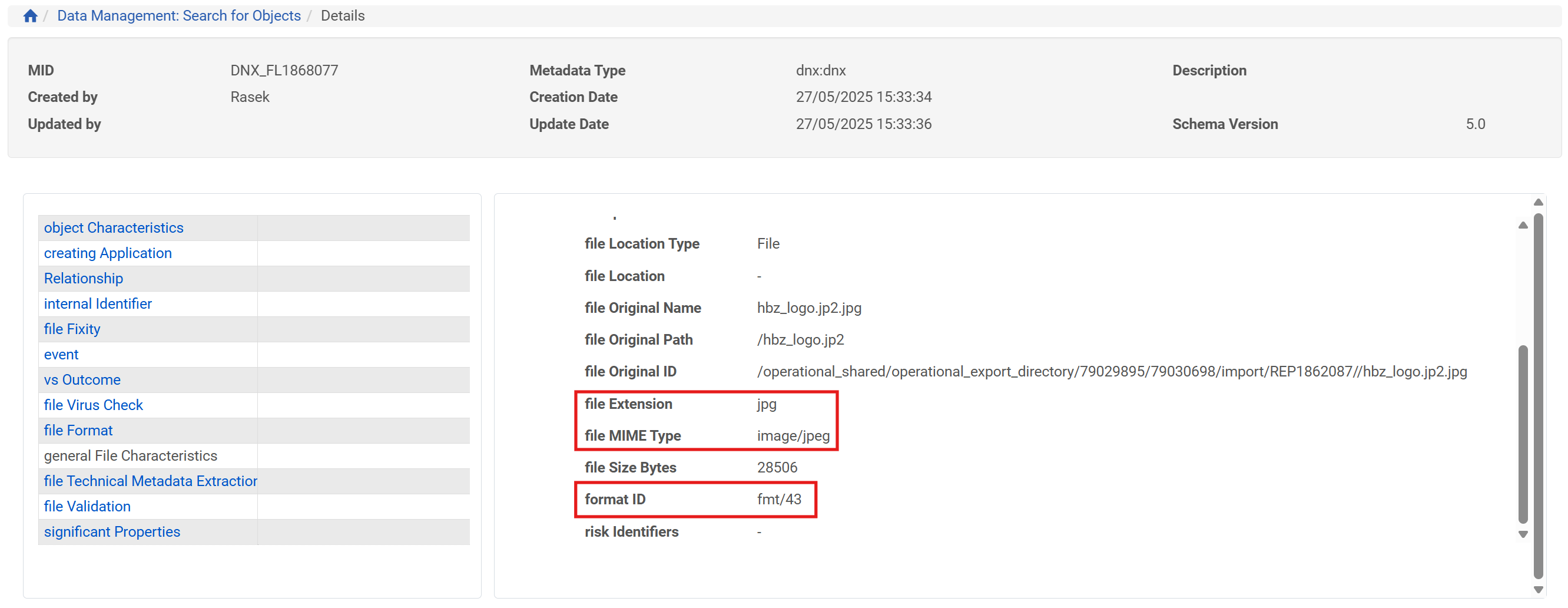Click the outer panel scrollbar down arrow
This screenshot has height=608, width=1568.
1537,590
